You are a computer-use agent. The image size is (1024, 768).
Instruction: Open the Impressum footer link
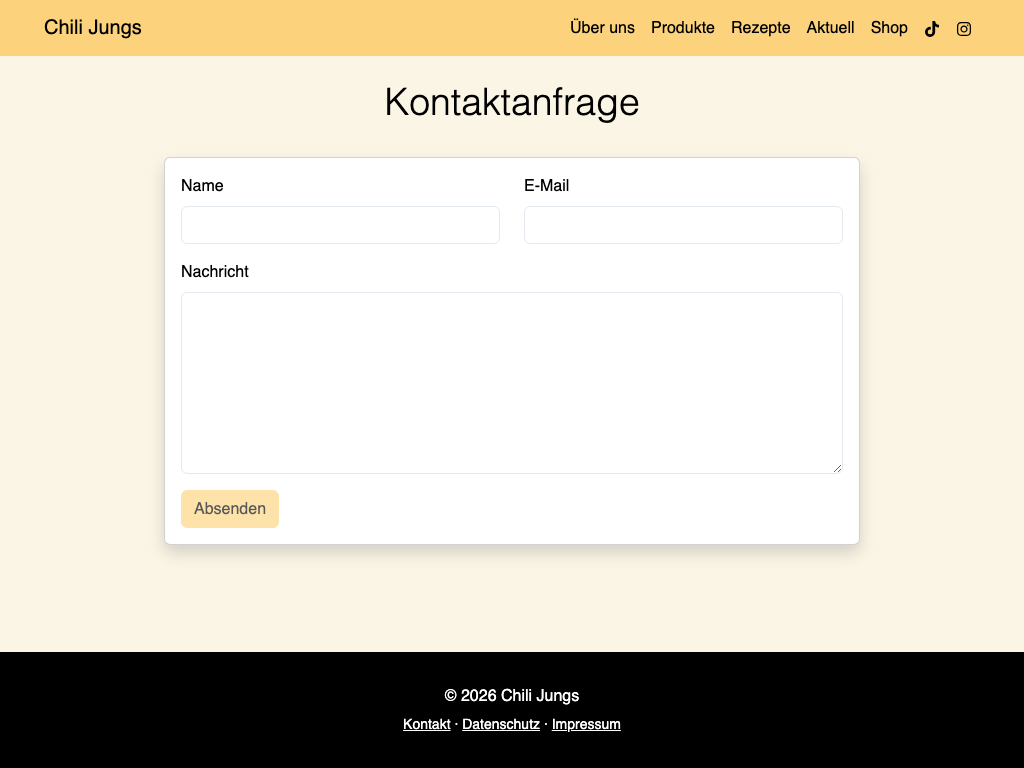[x=586, y=724]
